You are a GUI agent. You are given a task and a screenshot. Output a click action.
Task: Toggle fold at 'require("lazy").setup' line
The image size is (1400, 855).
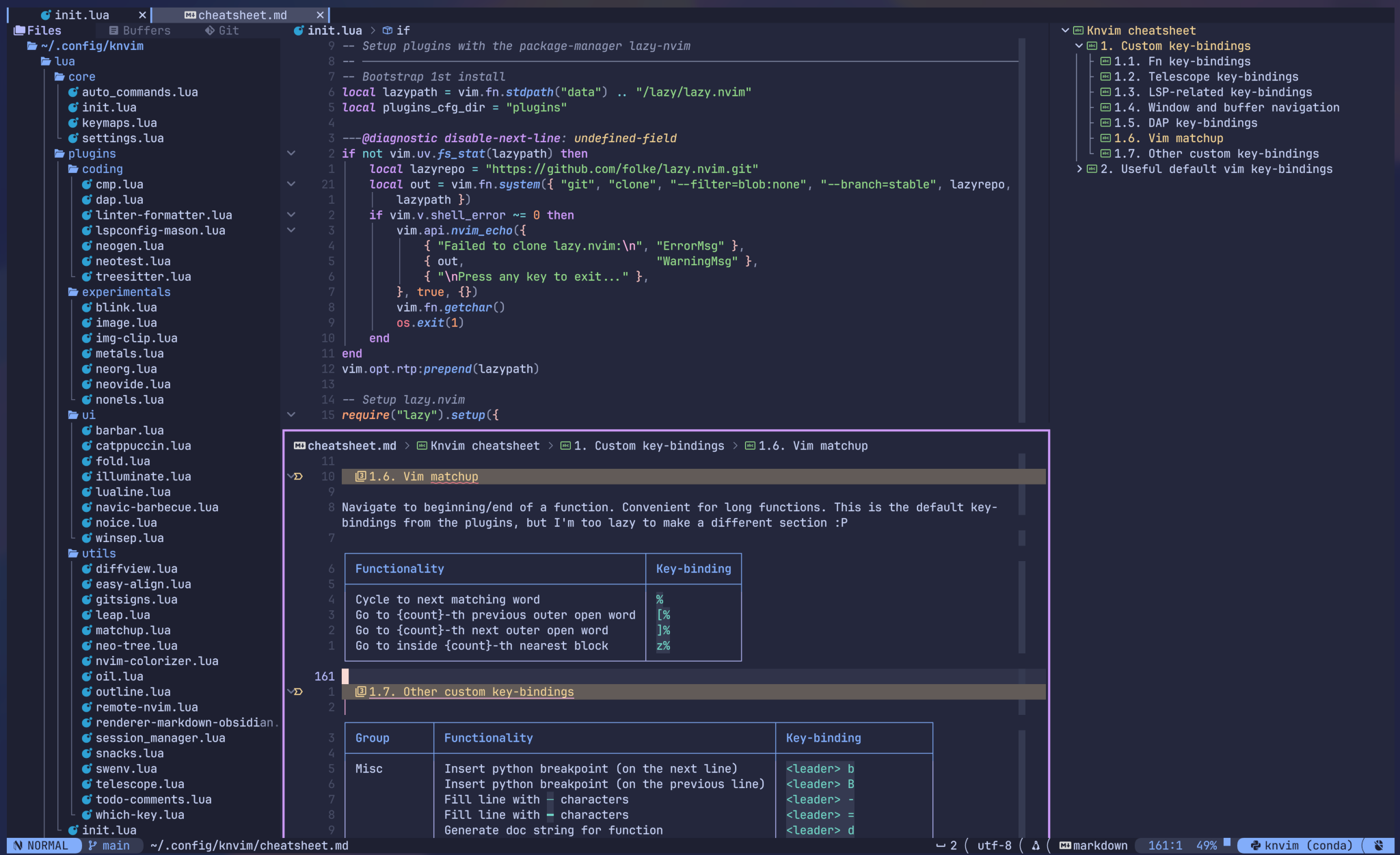(291, 415)
